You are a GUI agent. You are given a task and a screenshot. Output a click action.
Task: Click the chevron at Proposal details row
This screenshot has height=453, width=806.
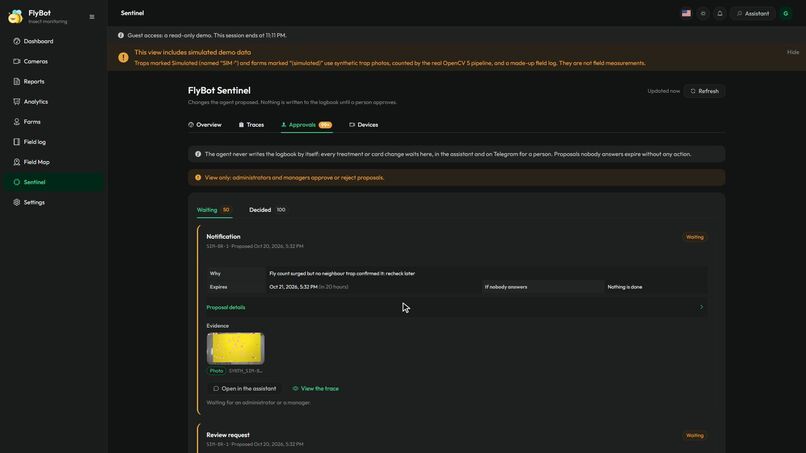click(x=701, y=307)
